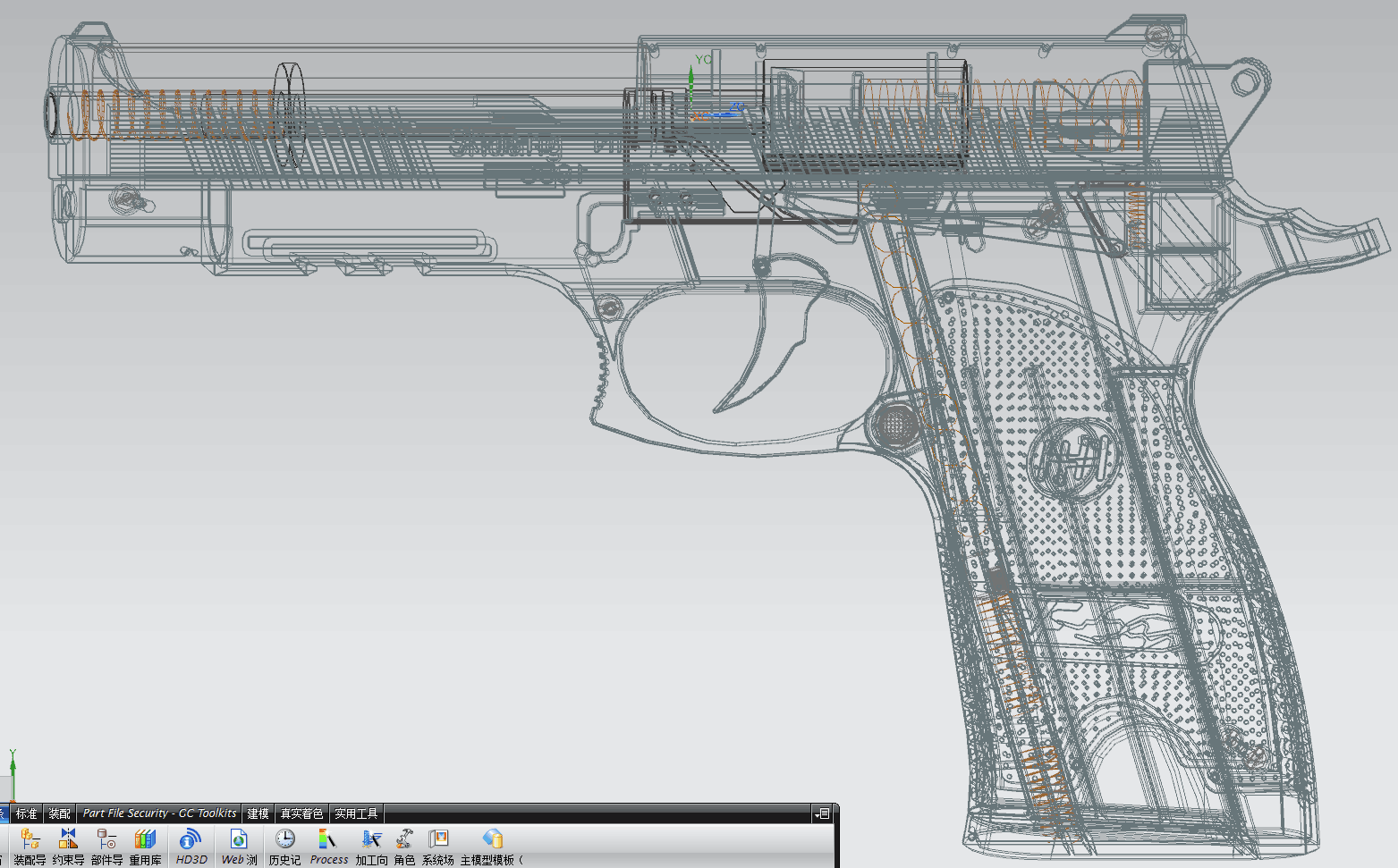Viewport: 1398px width, 868px height.
Task: Open the Master Model Template (主模型模板) icon
Action: (x=492, y=840)
